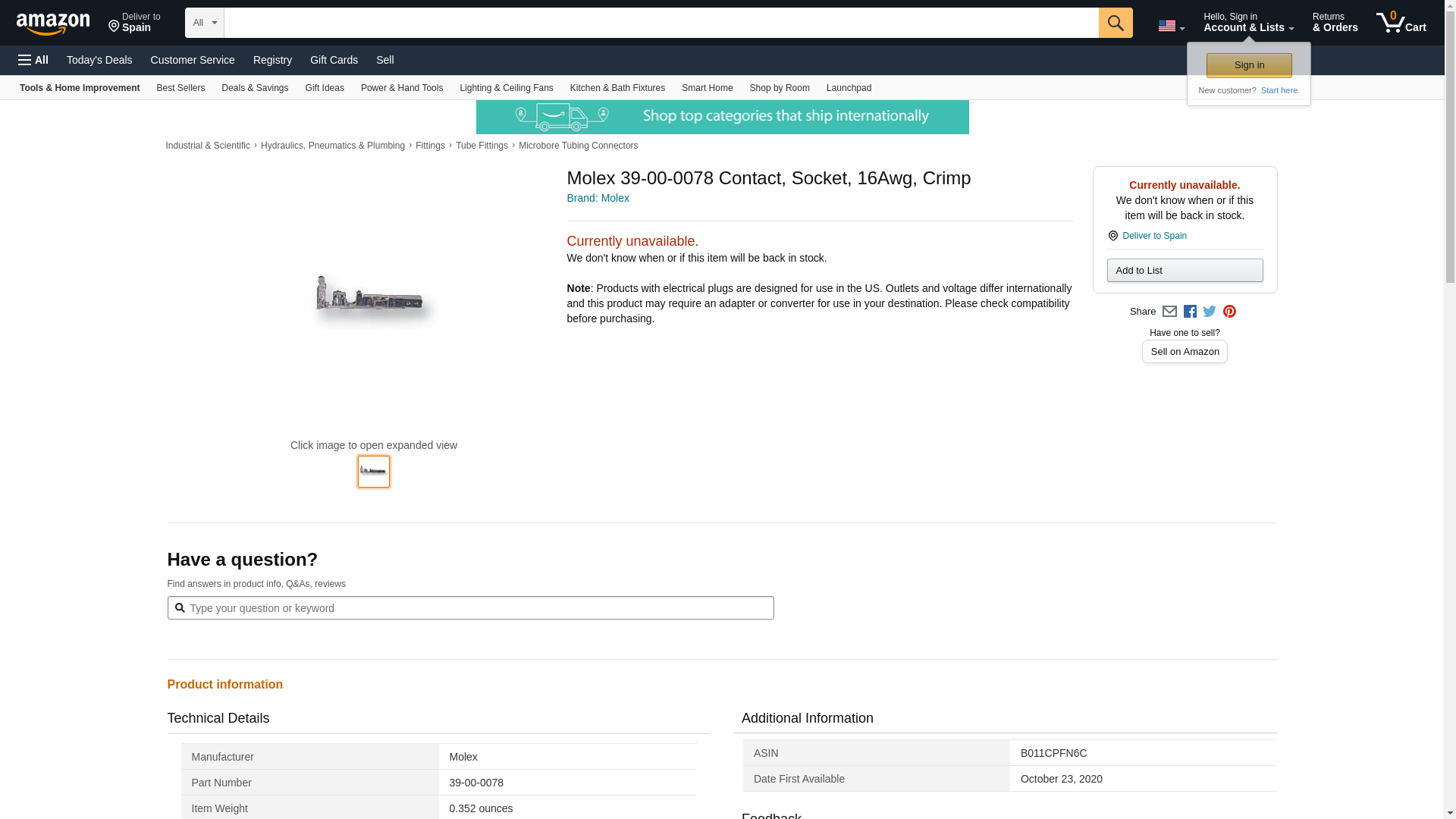Select Gift Cards navigation item

point(334,60)
